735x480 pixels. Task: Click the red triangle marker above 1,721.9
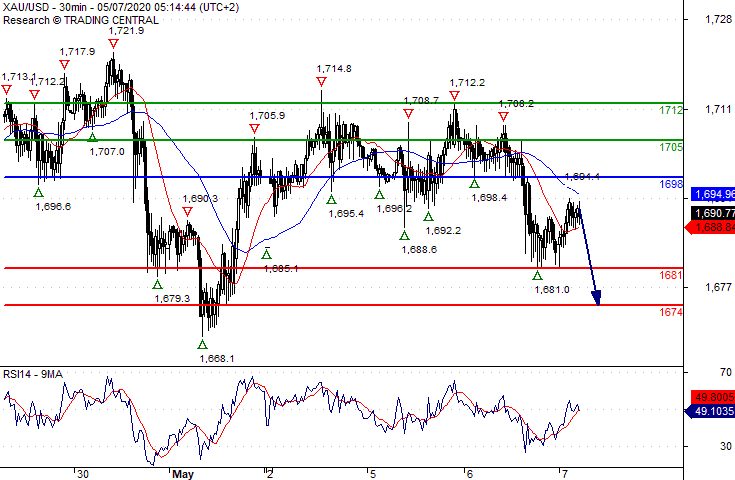pyautogui.click(x=113, y=44)
